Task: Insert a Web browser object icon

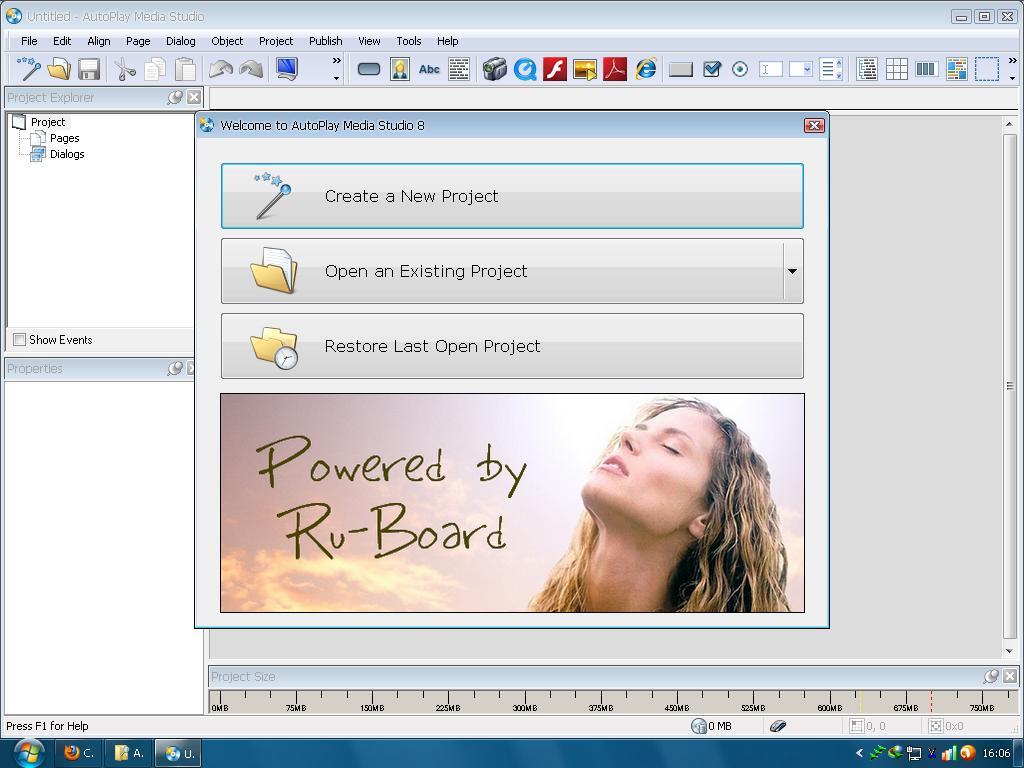Action: [x=646, y=69]
